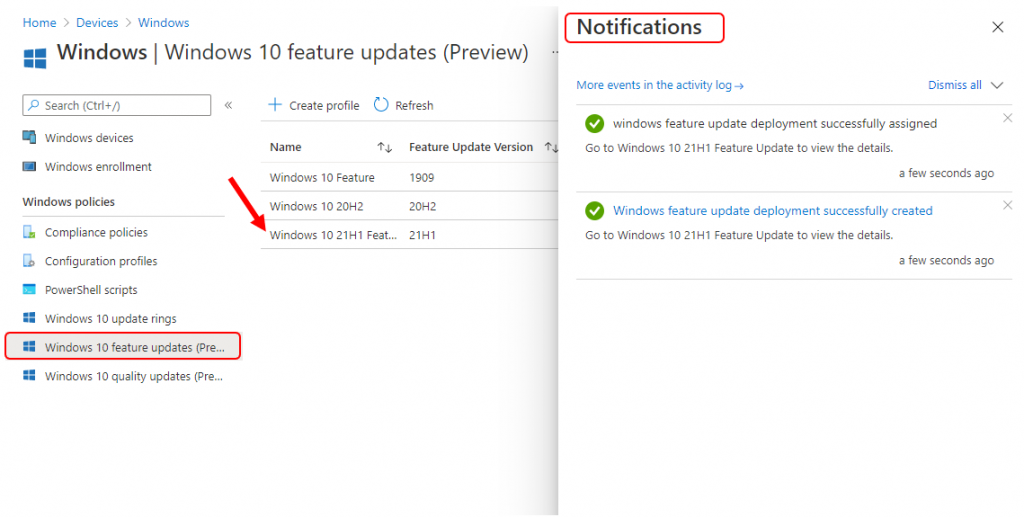
Task: Click the 'windows feature update deployment successfully assigned' title
Action: point(775,123)
